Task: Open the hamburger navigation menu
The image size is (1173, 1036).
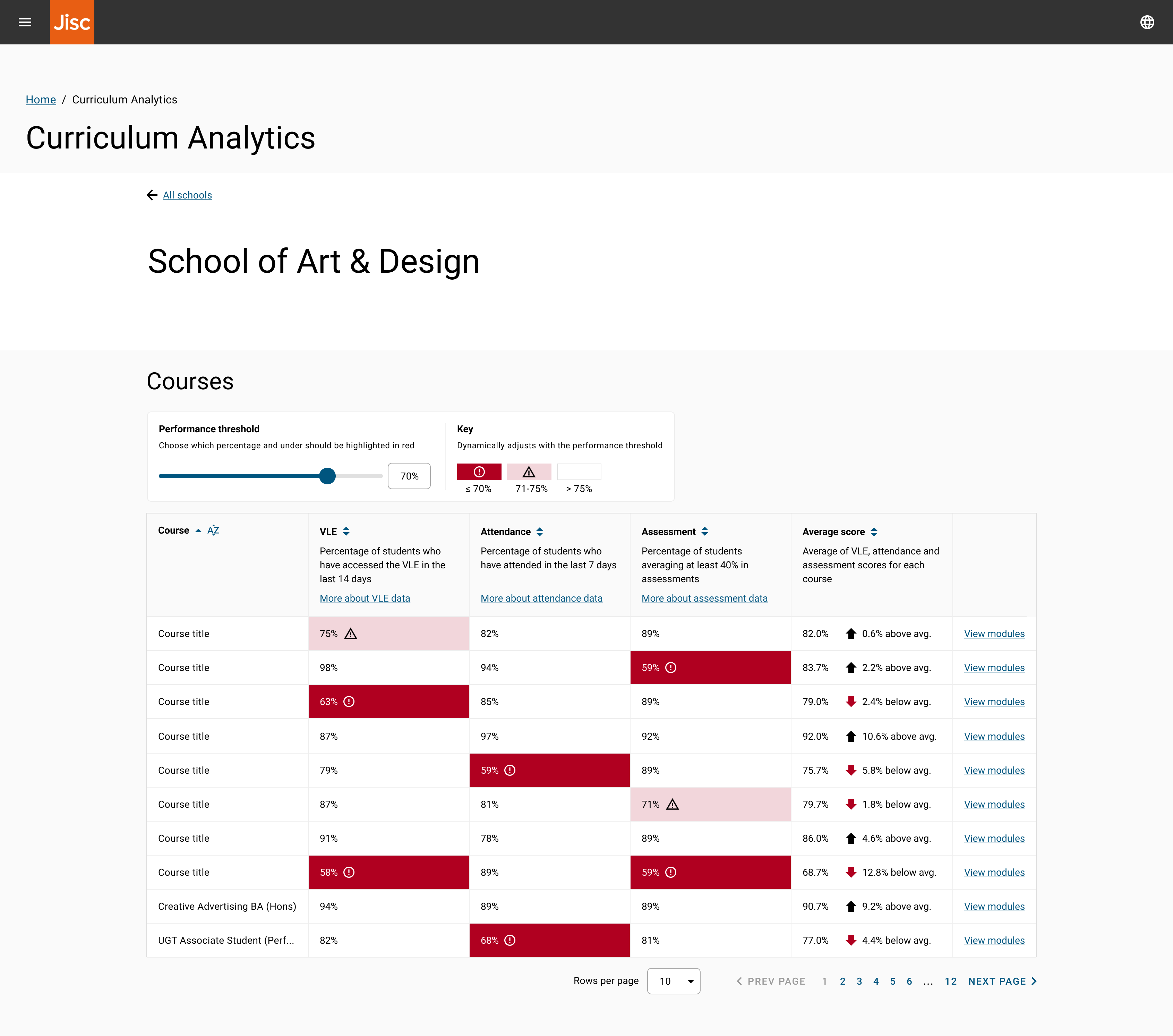Action: [25, 22]
